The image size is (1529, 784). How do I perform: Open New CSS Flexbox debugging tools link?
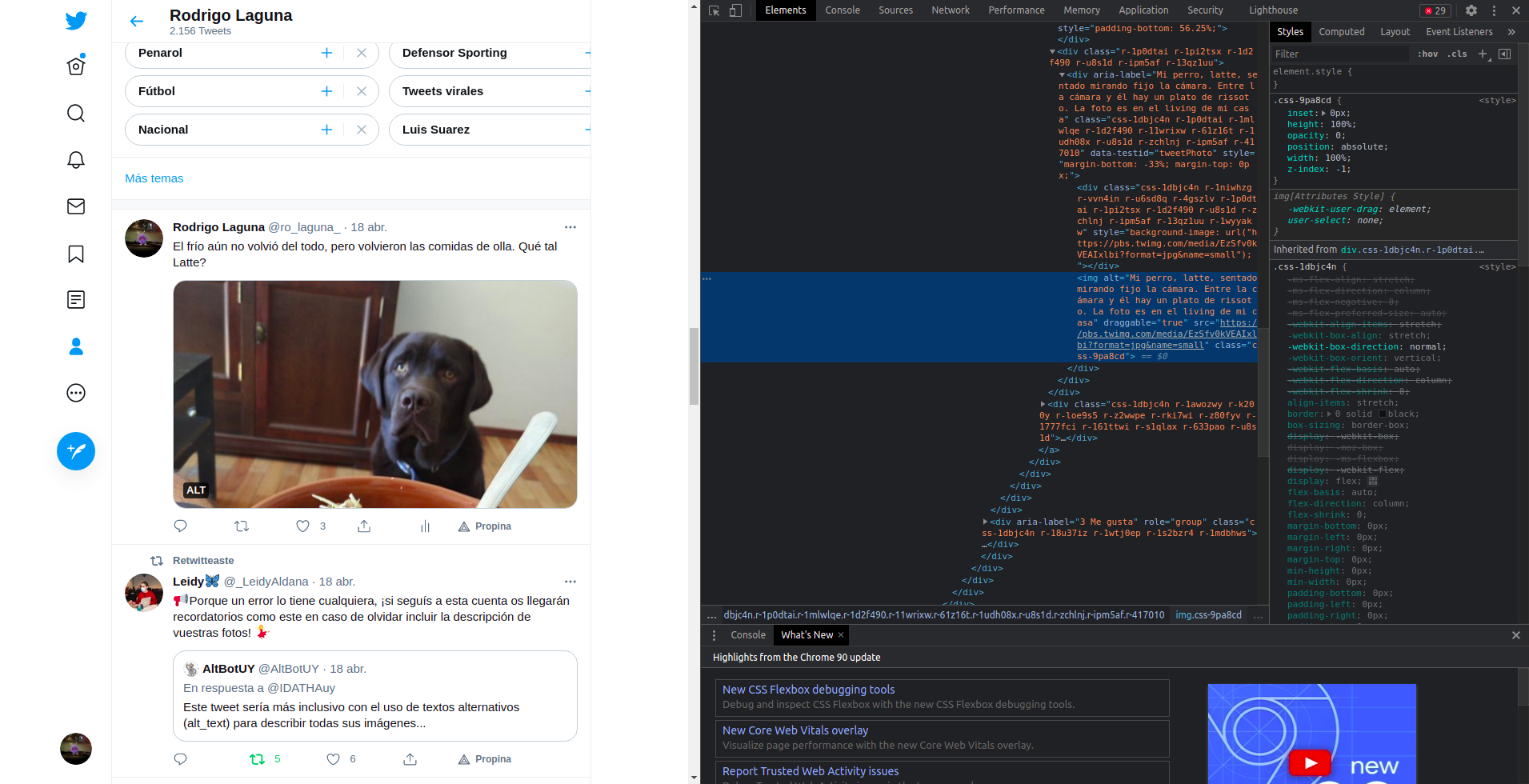808,690
